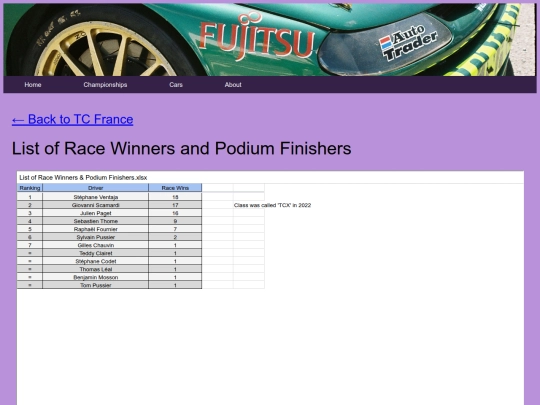This screenshot has width=540, height=405.
Task: Click race wins value for Raphaël Fournier
Action: point(175,229)
